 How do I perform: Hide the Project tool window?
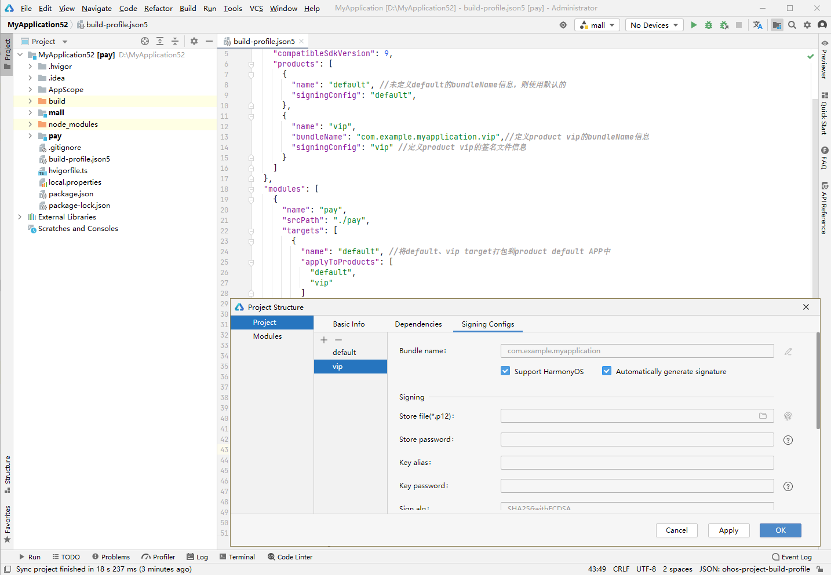tap(209, 41)
